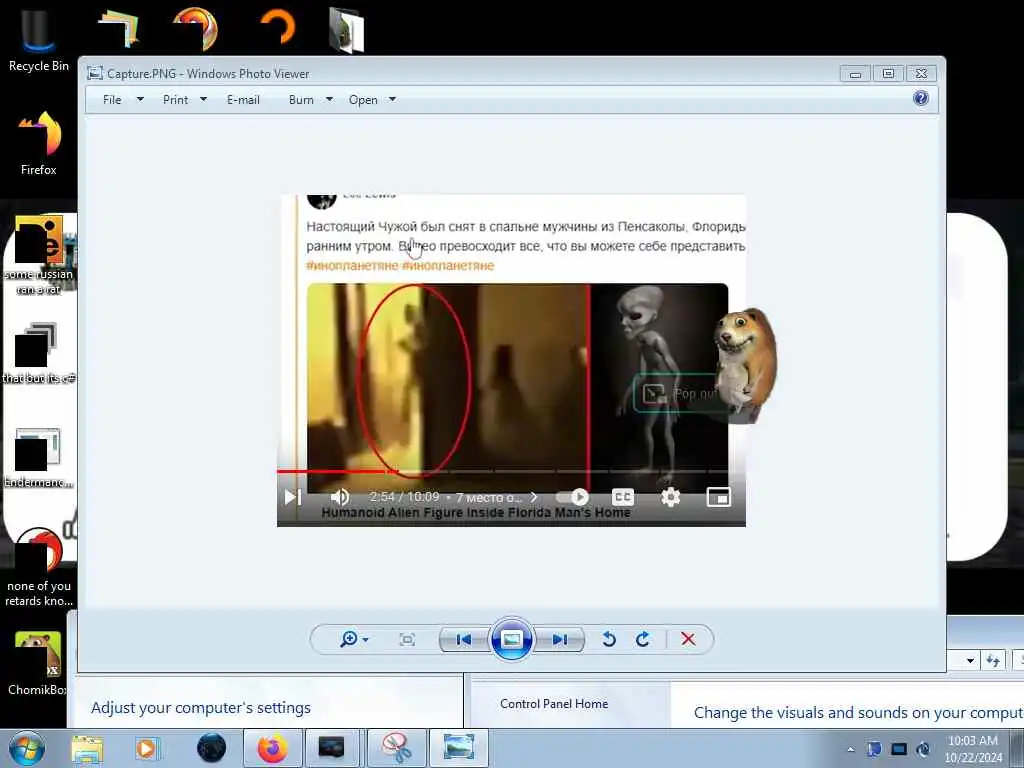The height and width of the screenshot is (768, 1024).
Task: Select the 'that but its c#' desktop icon
Action: tap(39, 353)
